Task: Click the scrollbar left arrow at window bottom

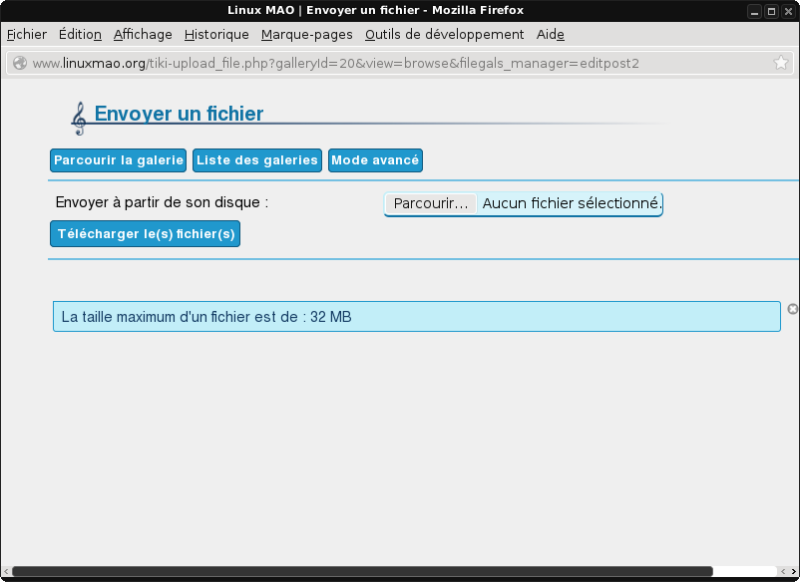Action: click(6, 571)
